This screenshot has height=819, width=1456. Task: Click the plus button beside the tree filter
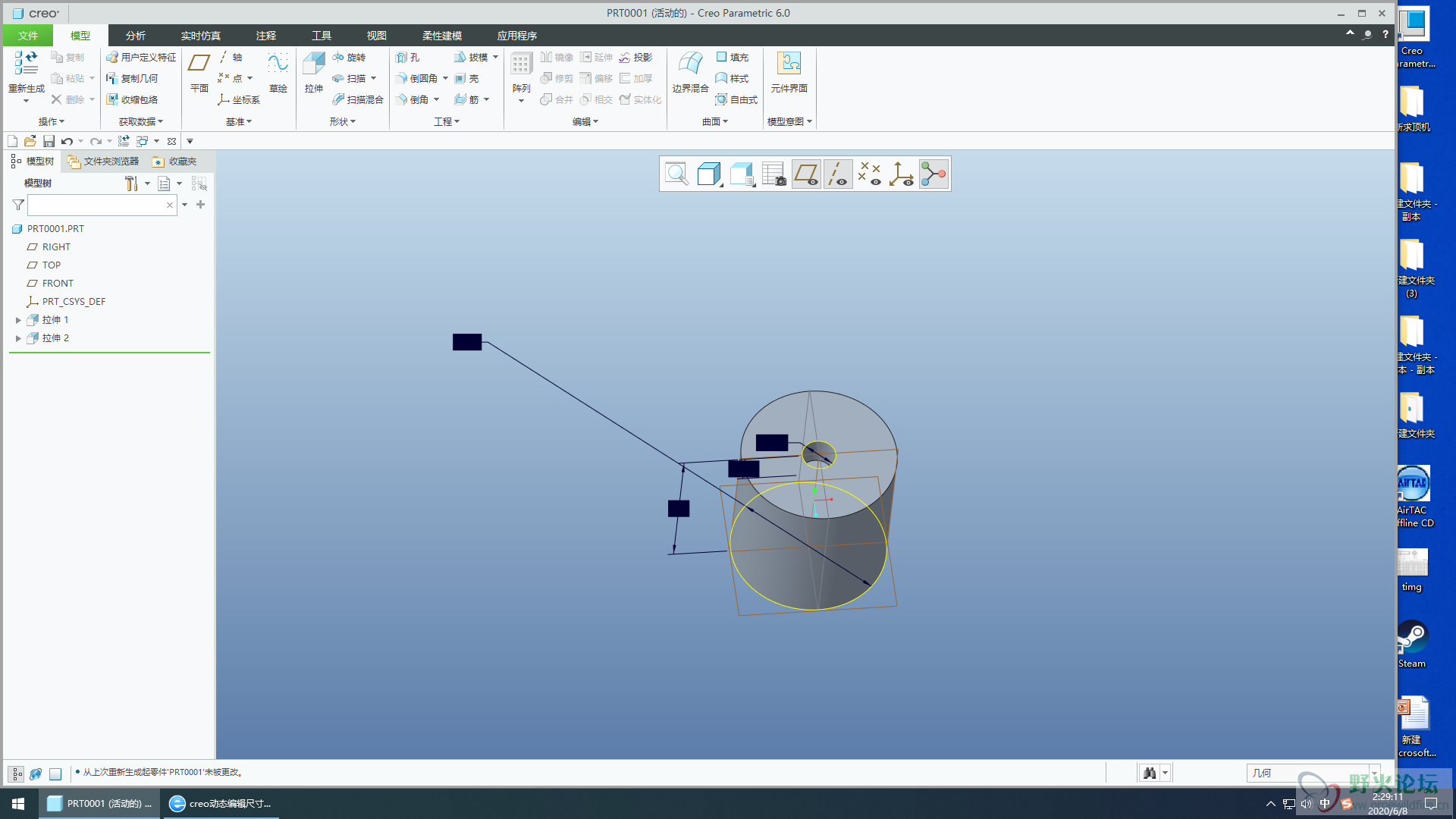[201, 205]
